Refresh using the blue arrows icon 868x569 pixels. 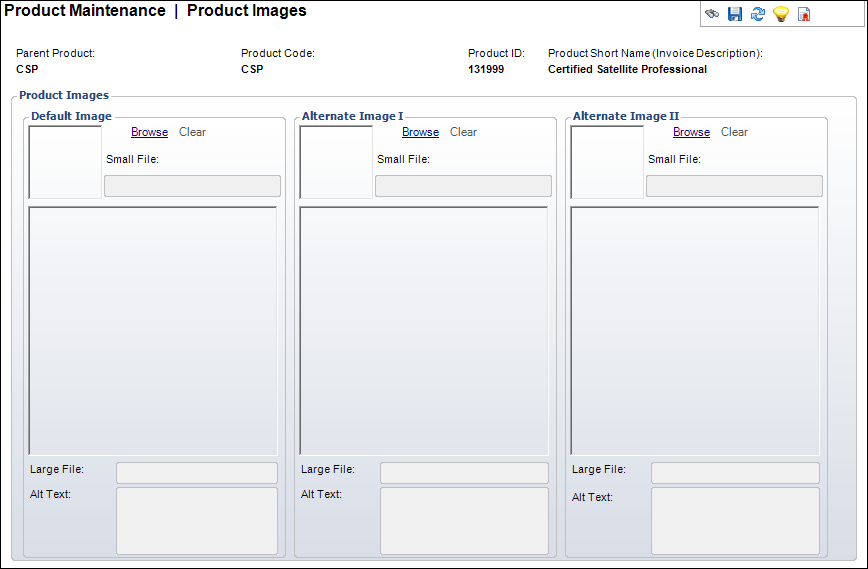click(x=757, y=14)
